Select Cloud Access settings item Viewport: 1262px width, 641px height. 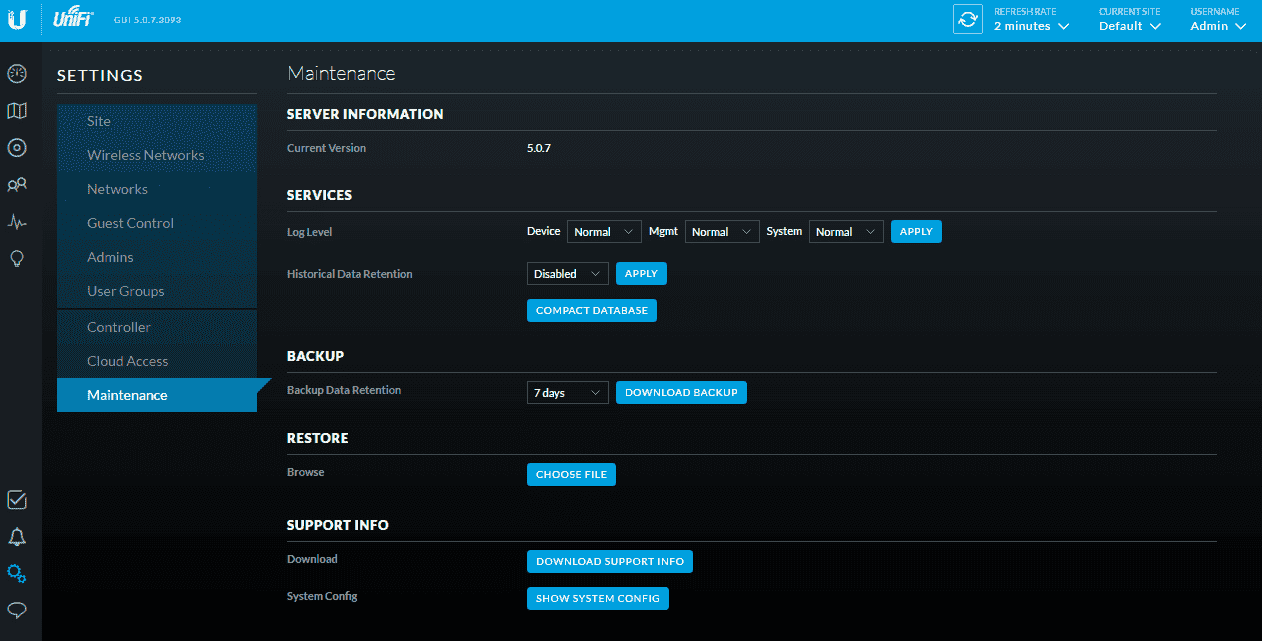(x=157, y=361)
